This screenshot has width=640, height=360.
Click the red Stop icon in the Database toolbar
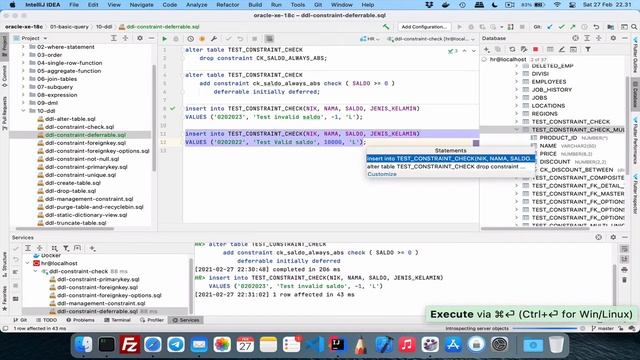point(536,49)
